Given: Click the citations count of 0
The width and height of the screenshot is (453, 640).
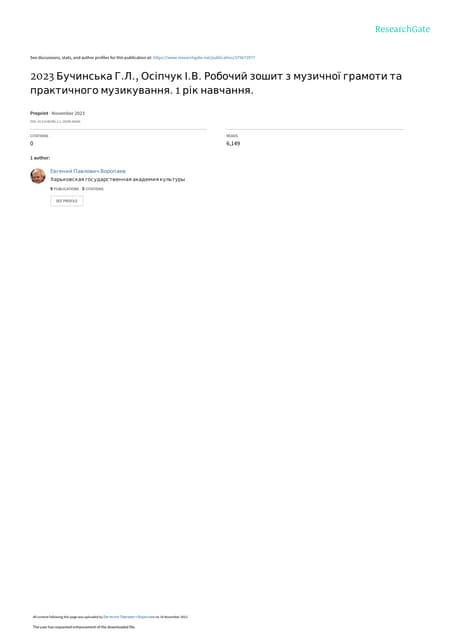Looking at the screenshot, I should pyautogui.click(x=32, y=144).
